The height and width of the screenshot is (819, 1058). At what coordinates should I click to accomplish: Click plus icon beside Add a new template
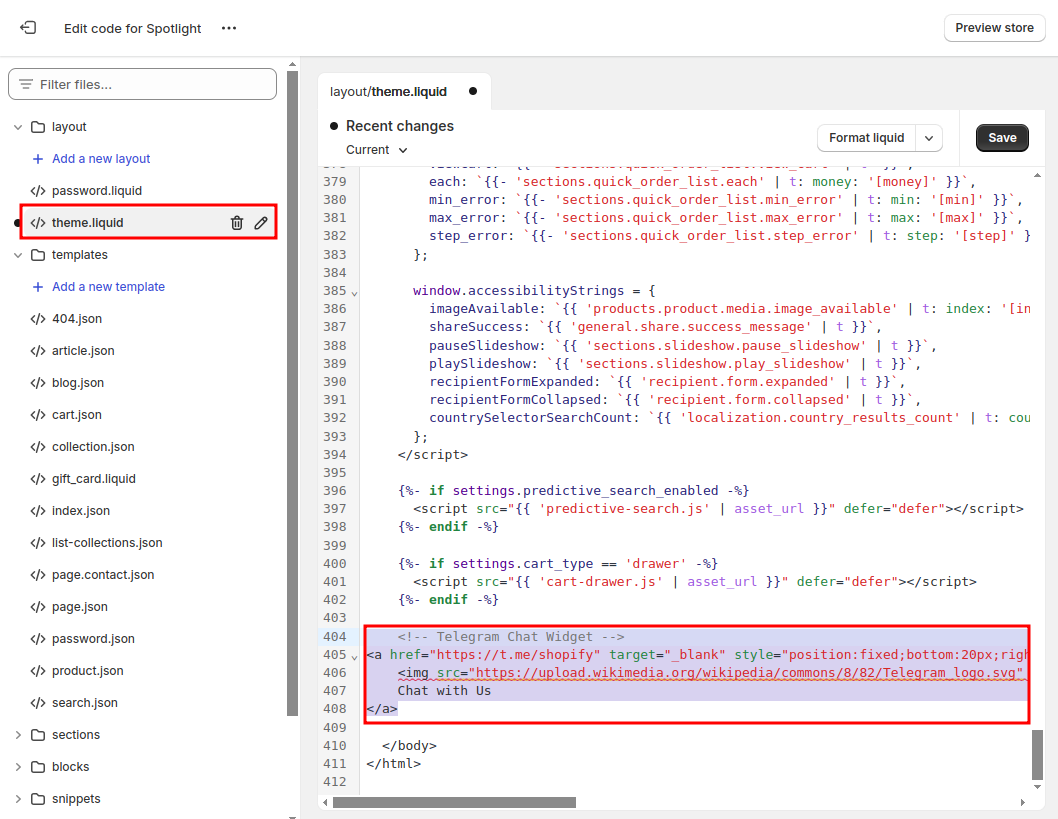38,287
